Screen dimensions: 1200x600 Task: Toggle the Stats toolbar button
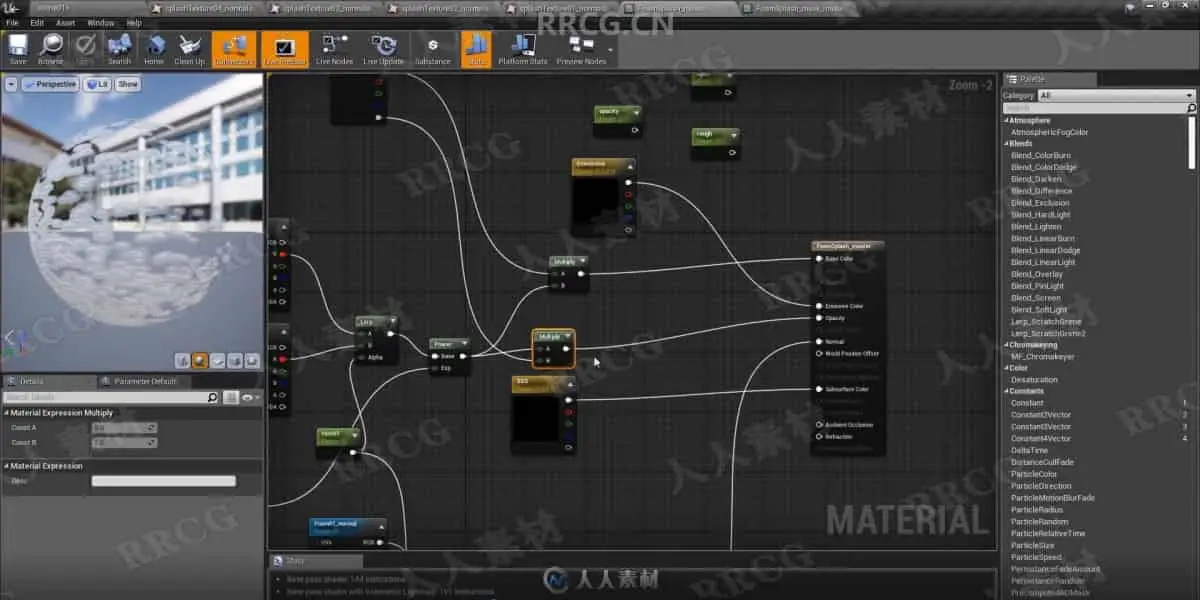475,49
